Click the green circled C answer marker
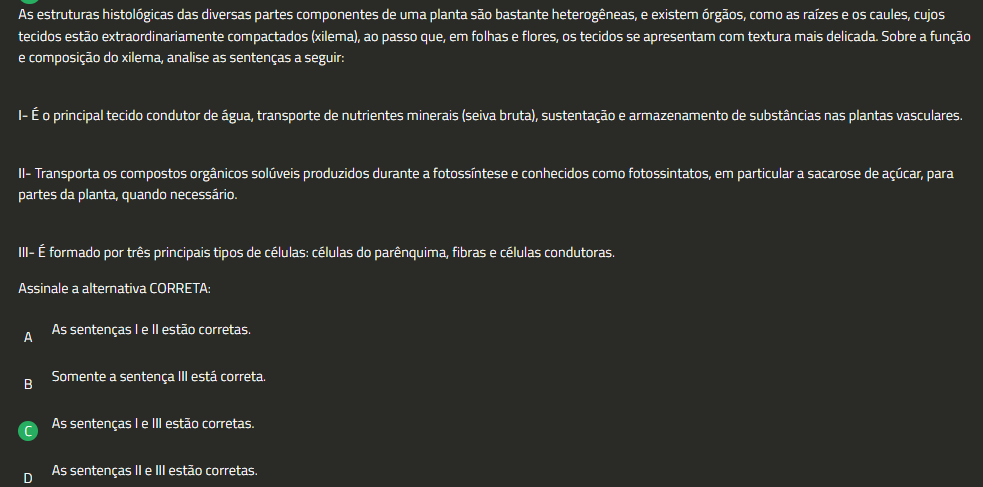 click(x=28, y=431)
